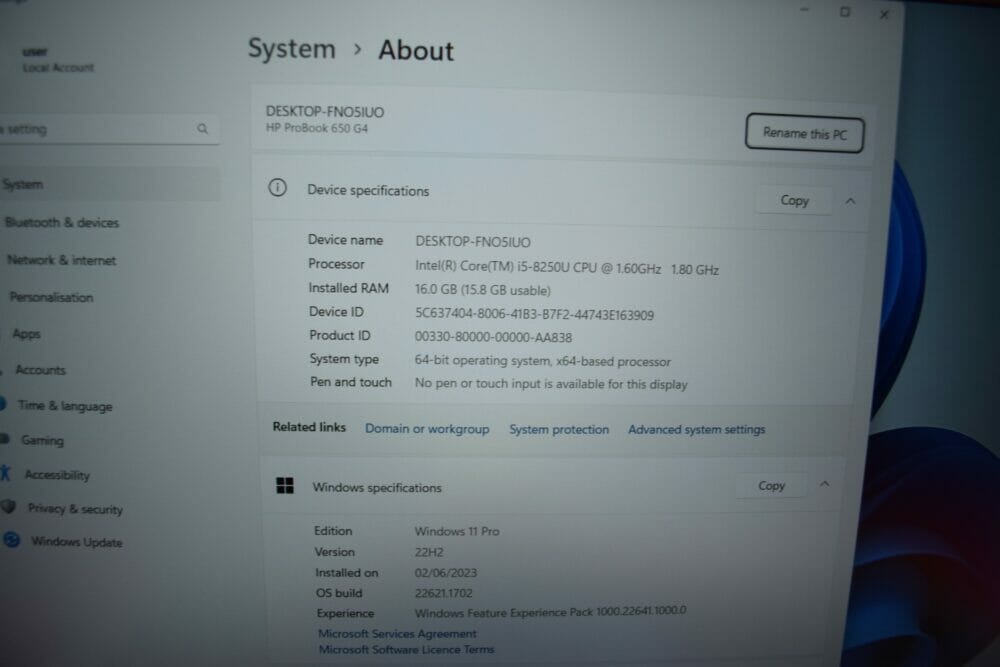Open Network & internet settings
1000x667 pixels.
(61, 260)
